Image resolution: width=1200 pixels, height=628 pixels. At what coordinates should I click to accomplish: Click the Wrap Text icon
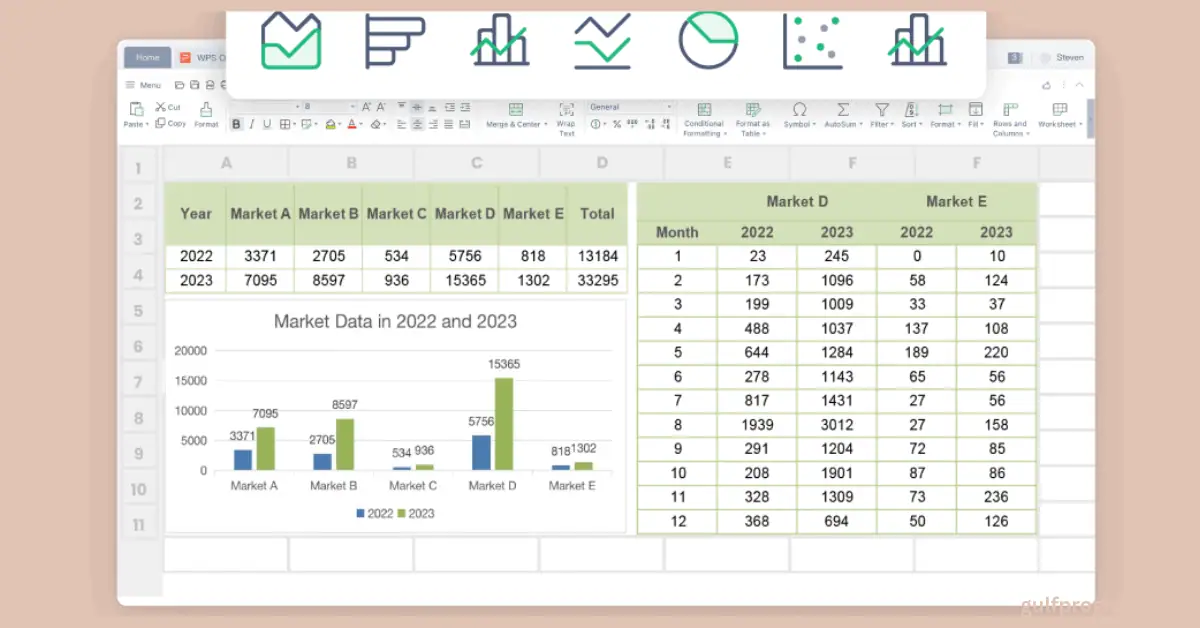(x=566, y=111)
